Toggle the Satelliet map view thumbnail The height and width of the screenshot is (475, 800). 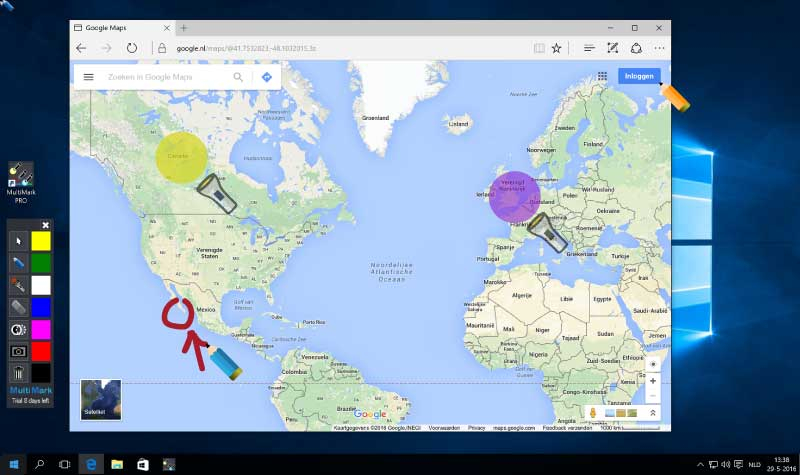[101, 399]
